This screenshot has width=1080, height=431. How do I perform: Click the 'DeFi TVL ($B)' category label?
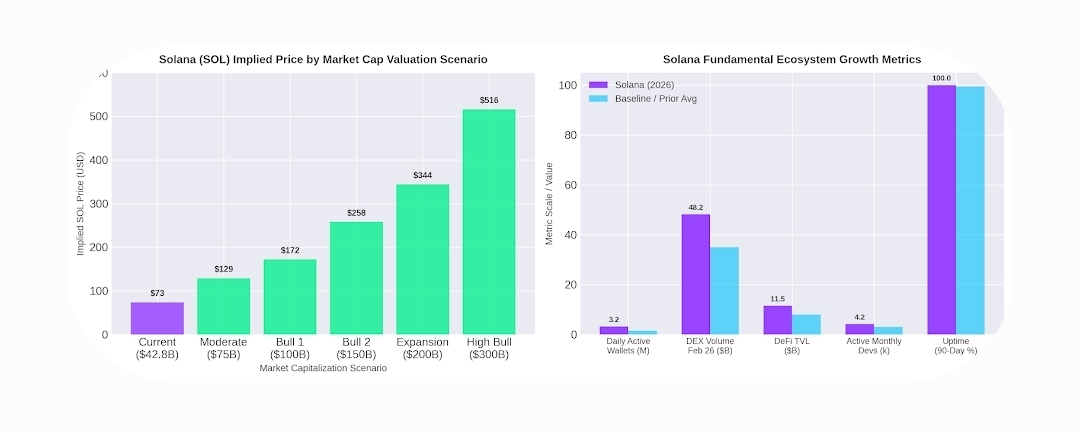[x=792, y=346]
